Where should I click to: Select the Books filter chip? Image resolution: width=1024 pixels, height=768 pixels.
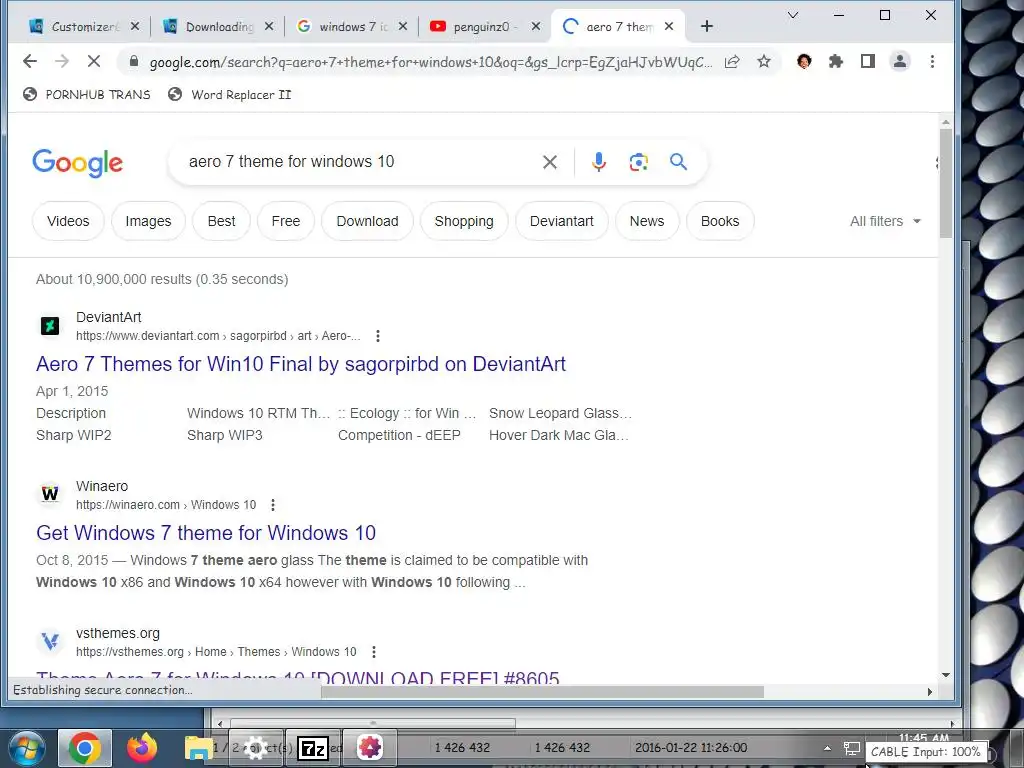(x=720, y=221)
